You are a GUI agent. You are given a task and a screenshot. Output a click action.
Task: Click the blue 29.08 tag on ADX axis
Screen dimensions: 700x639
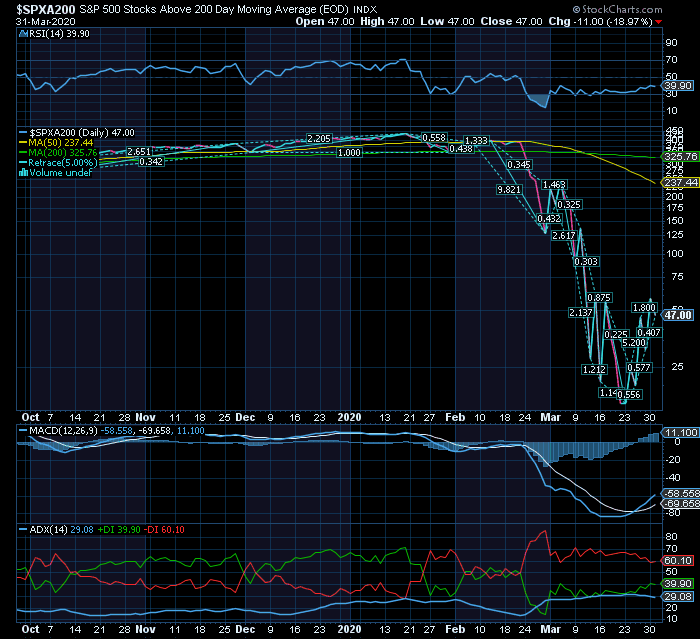678,597
